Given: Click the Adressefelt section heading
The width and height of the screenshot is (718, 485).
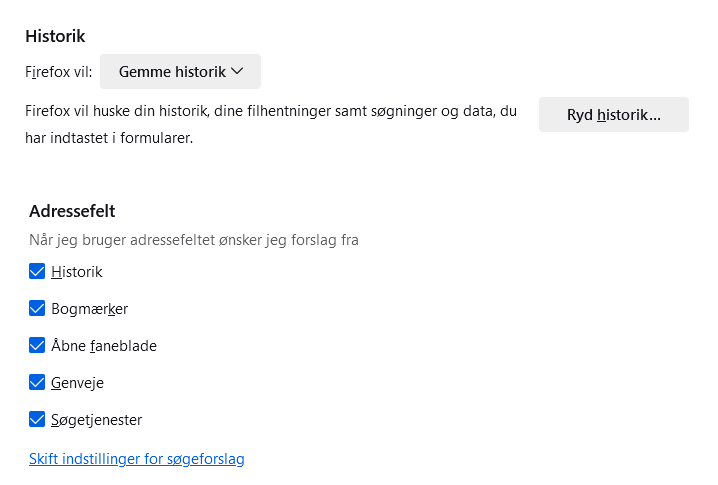Looking at the screenshot, I should click(72, 211).
